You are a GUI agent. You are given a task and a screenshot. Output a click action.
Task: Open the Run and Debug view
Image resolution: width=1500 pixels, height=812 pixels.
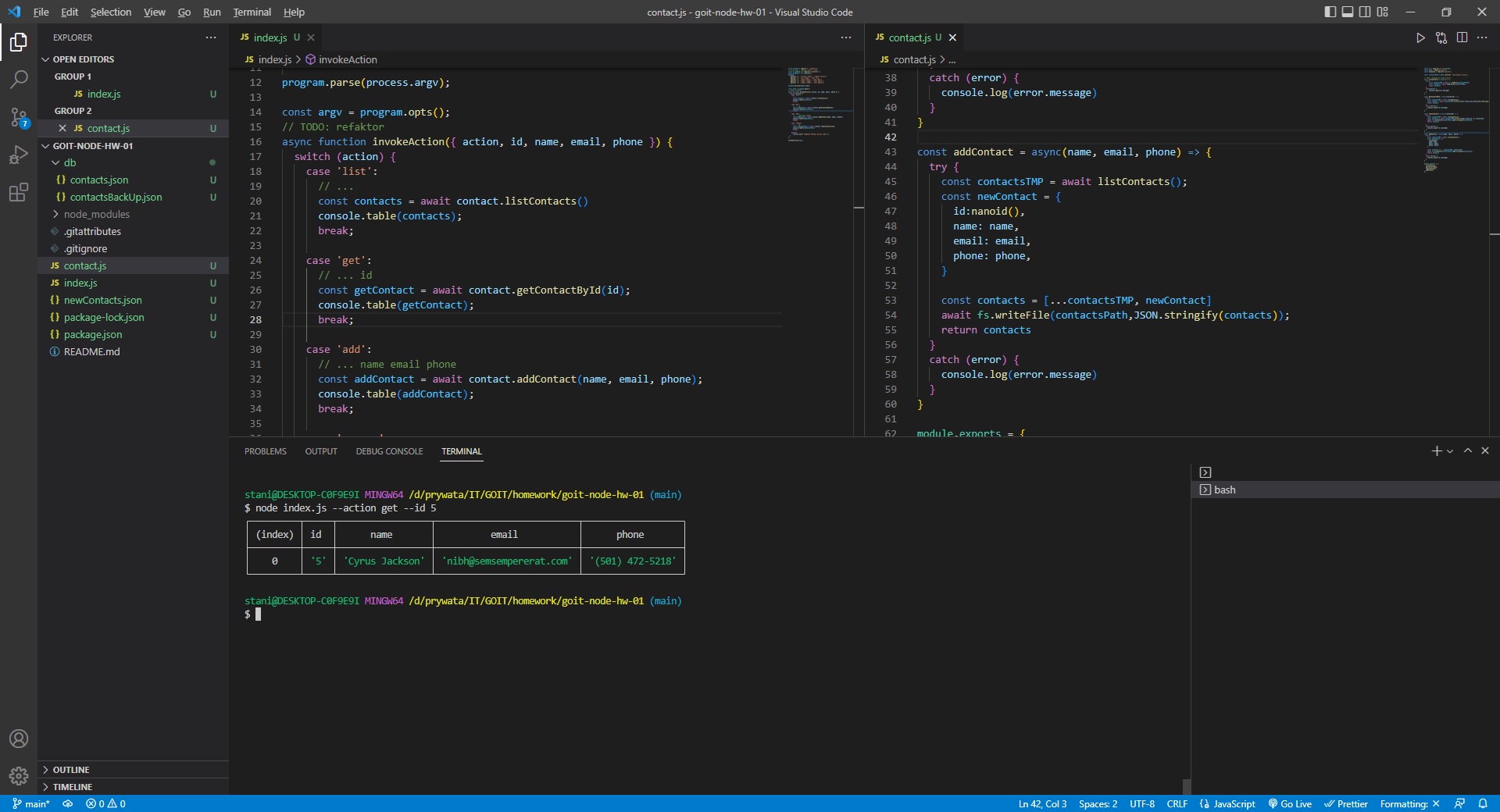point(18,155)
